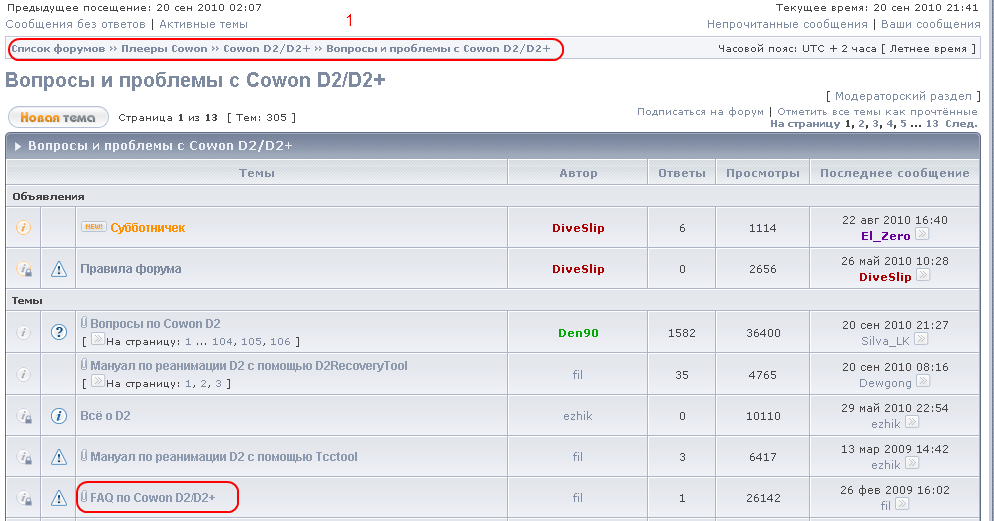
Task: Click the page-jump icon under Вопросы по Cowon D2
Action: coord(98,339)
